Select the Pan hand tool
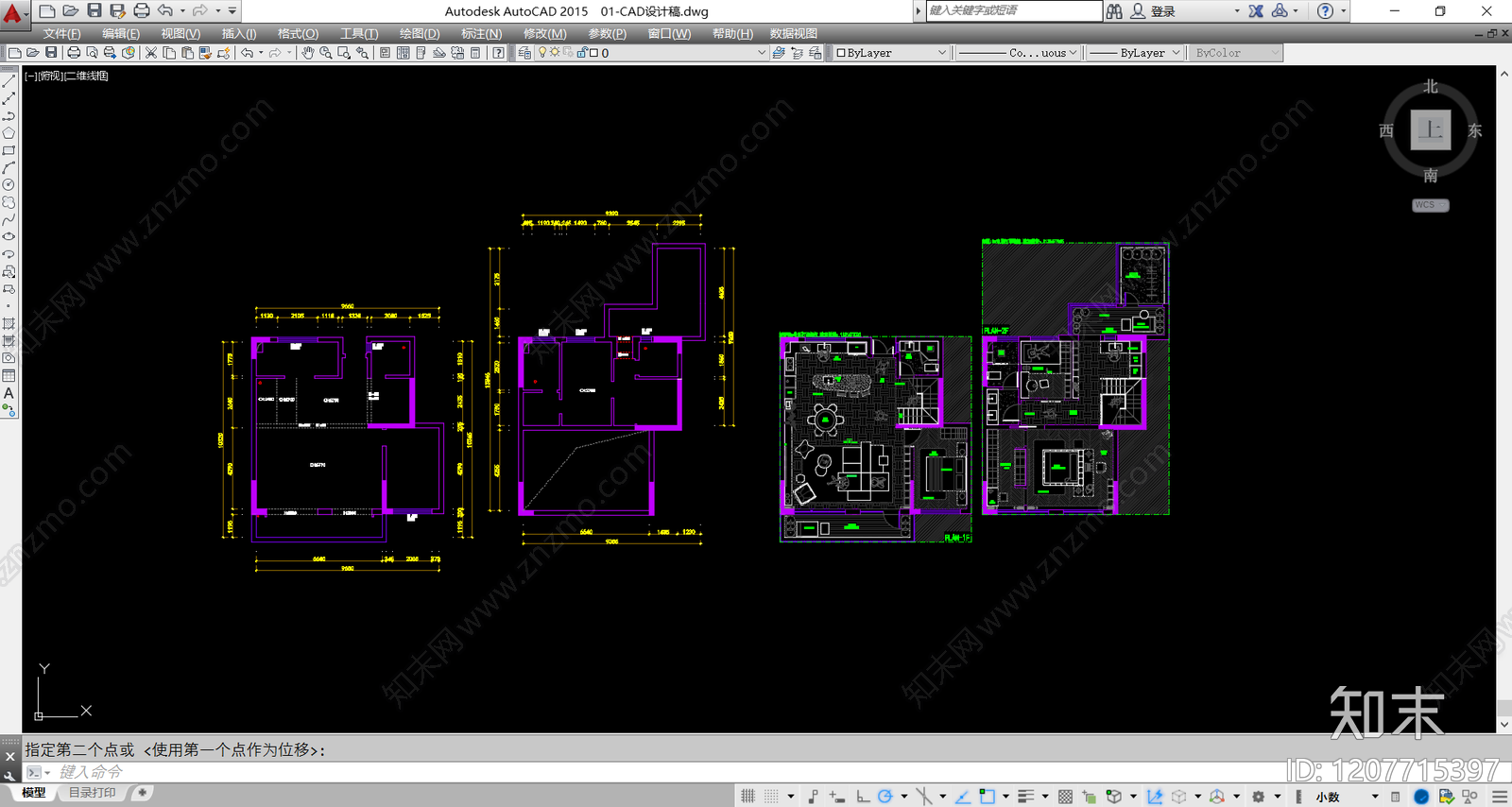This screenshot has height=807, width=1512. coord(307,53)
